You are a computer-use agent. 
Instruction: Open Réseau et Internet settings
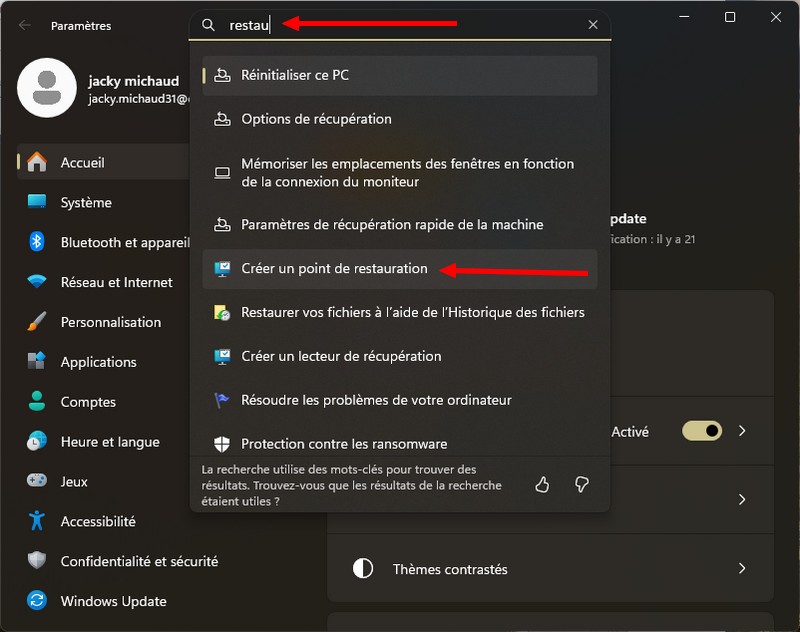pyautogui.click(x=116, y=282)
